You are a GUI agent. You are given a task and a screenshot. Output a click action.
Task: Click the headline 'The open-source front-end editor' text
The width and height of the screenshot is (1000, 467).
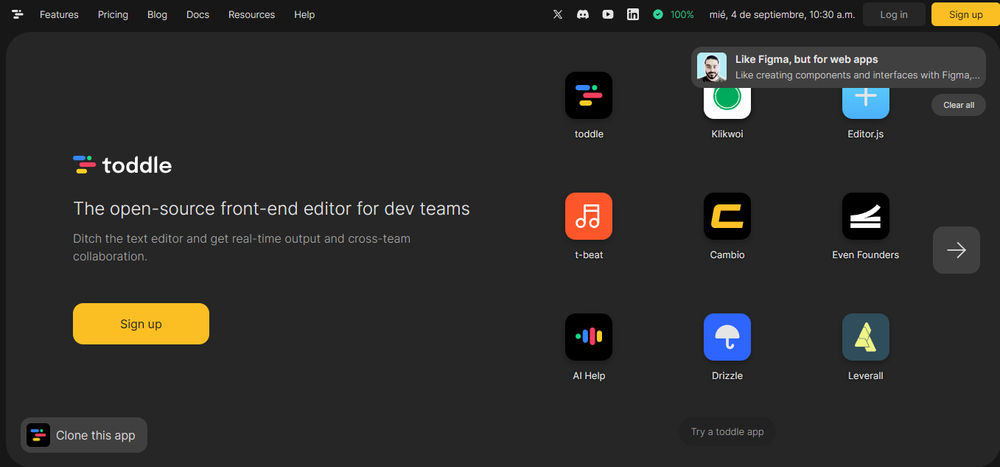(271, 209)
